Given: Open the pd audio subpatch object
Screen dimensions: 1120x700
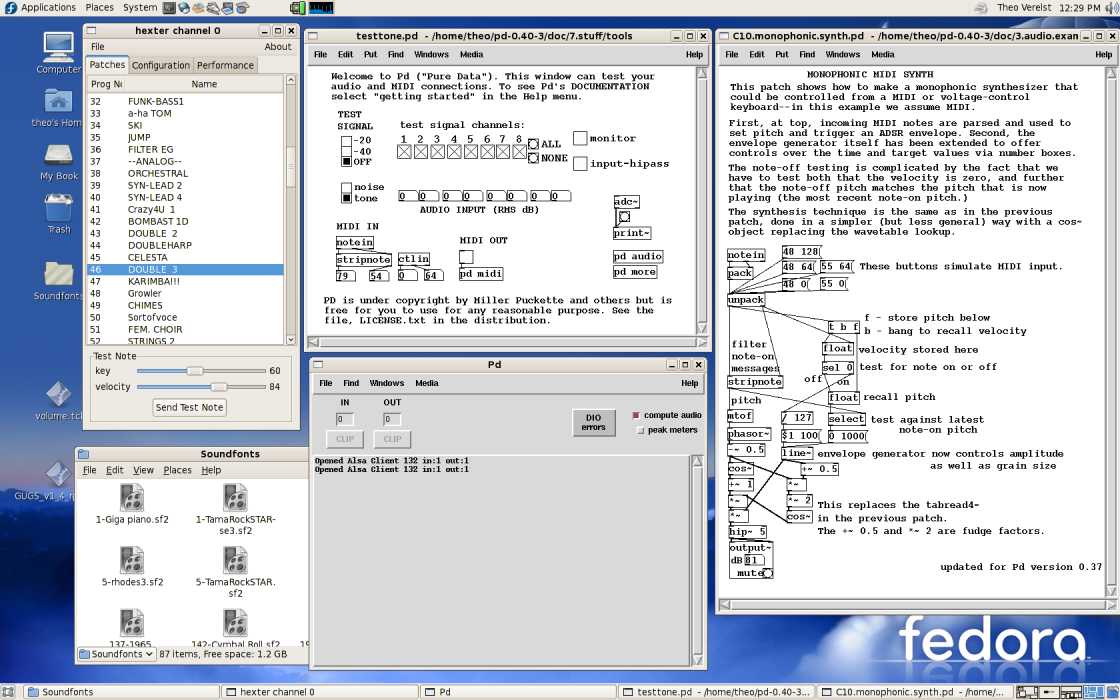Looking at the screenshot, I should pyautogui.click(x=638, y=256).
